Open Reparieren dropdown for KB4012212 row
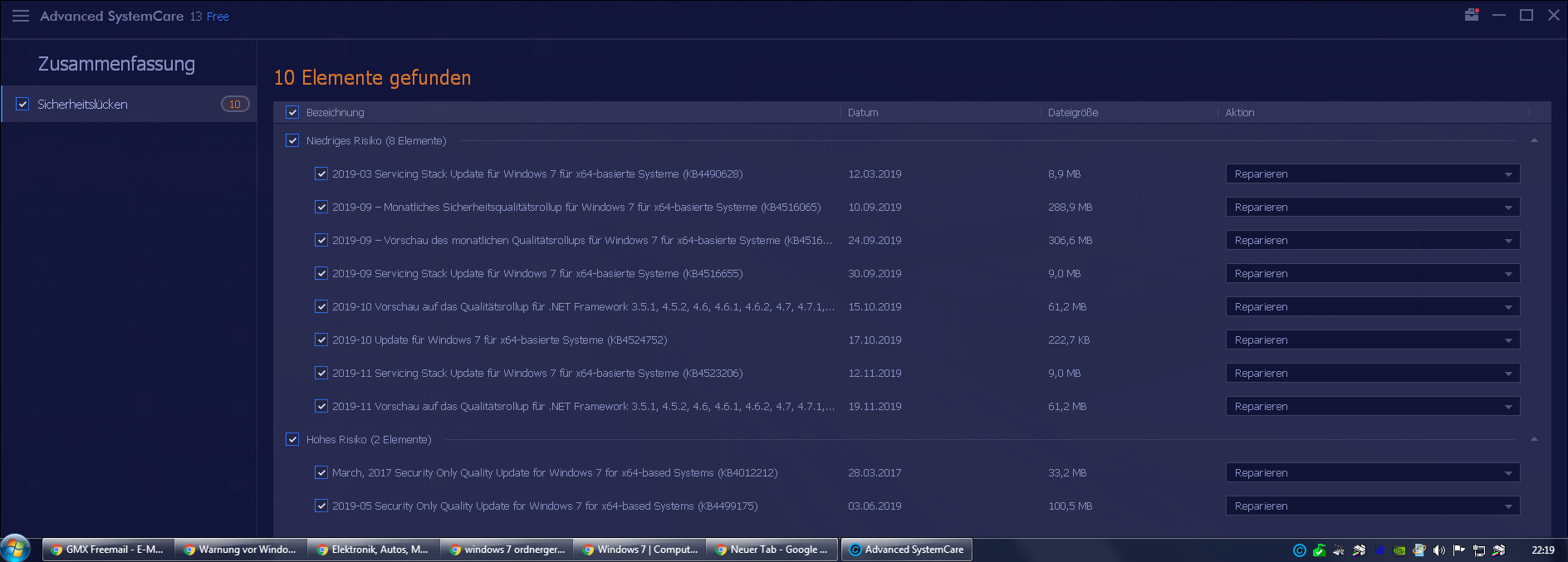The height and width of the screenshot is (562, 1568). (x=1373, y=472)
